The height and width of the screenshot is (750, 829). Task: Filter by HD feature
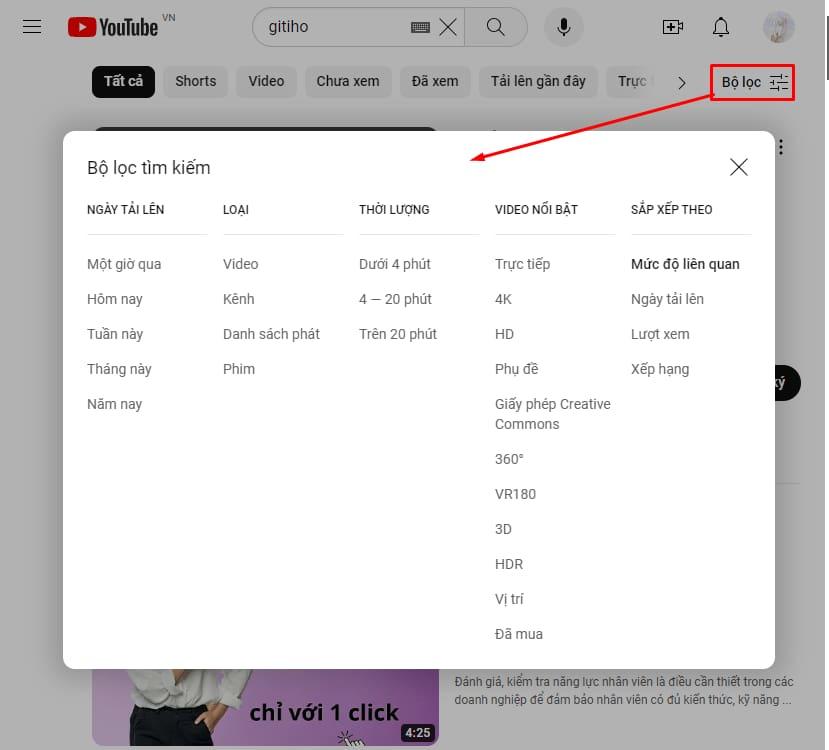(x=504, y=334)
